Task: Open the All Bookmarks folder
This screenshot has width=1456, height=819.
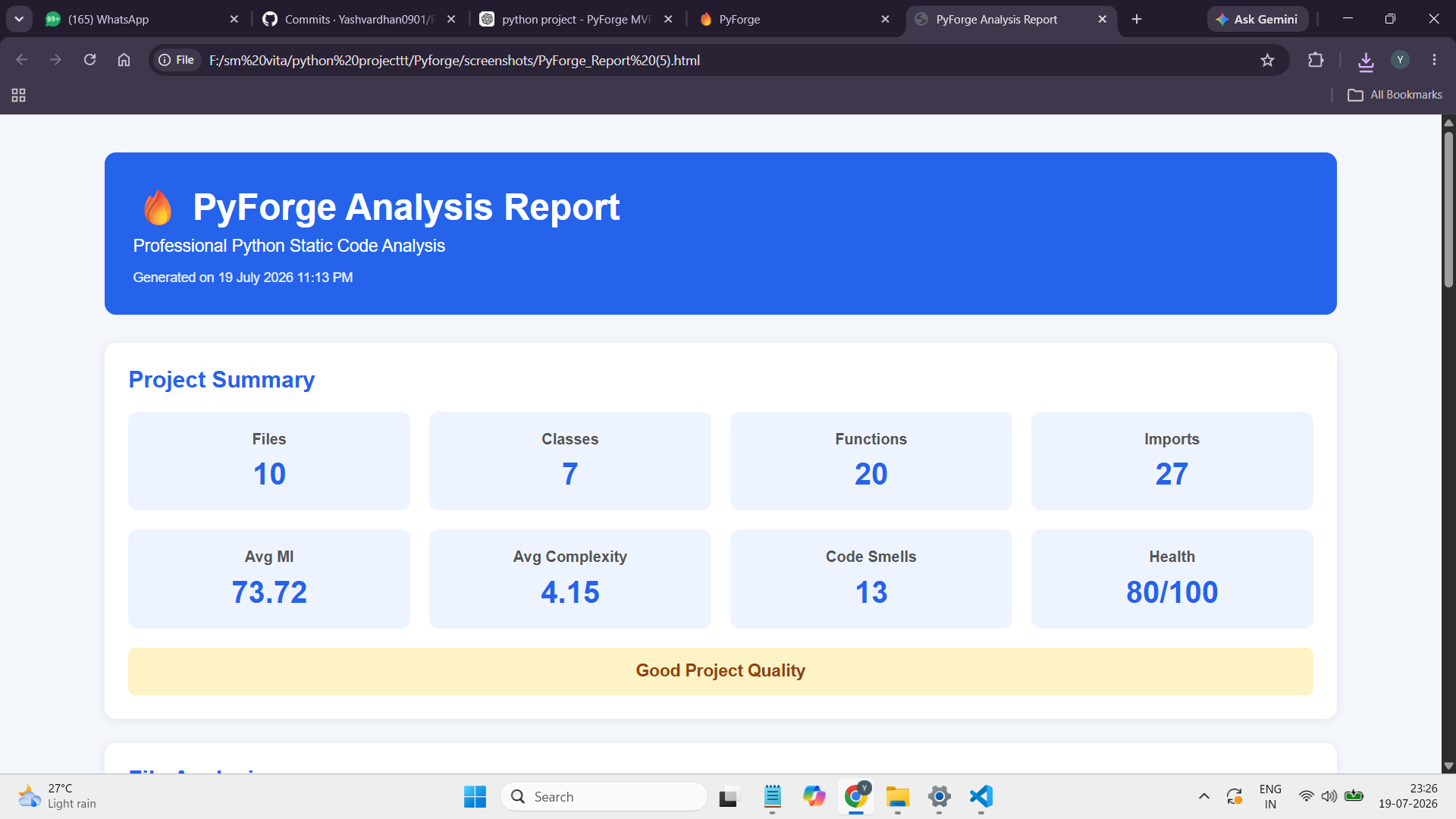Action: (1395, 95)
